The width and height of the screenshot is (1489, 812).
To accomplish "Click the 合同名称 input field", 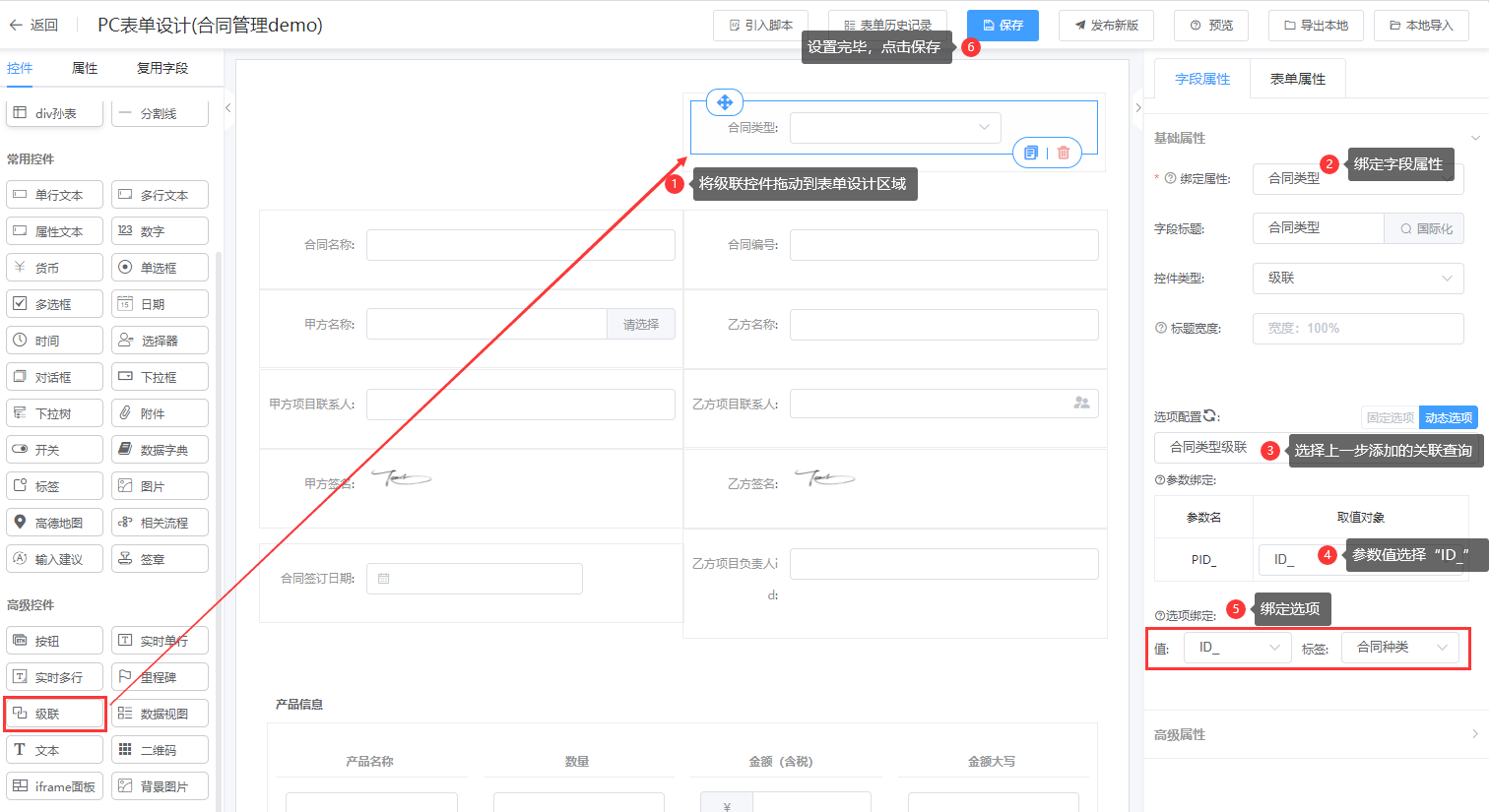I will [521, 245].
